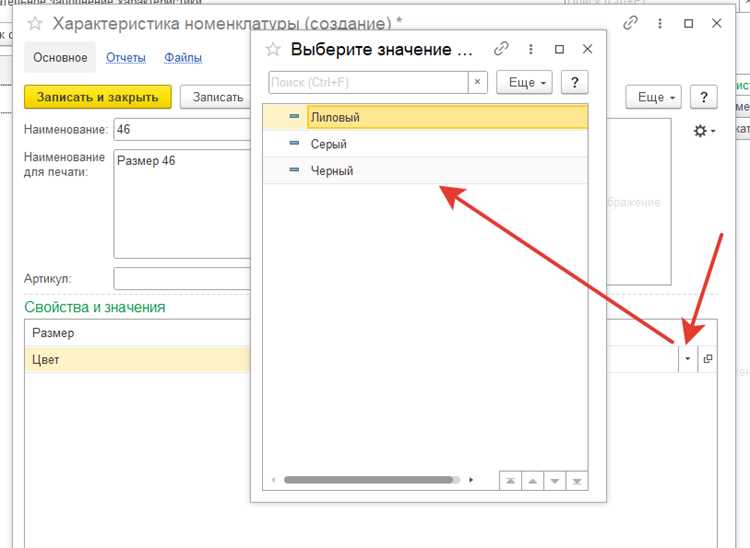750x548 pixels.
Task: Click the Артикул input field
Action: coord(182,279)
